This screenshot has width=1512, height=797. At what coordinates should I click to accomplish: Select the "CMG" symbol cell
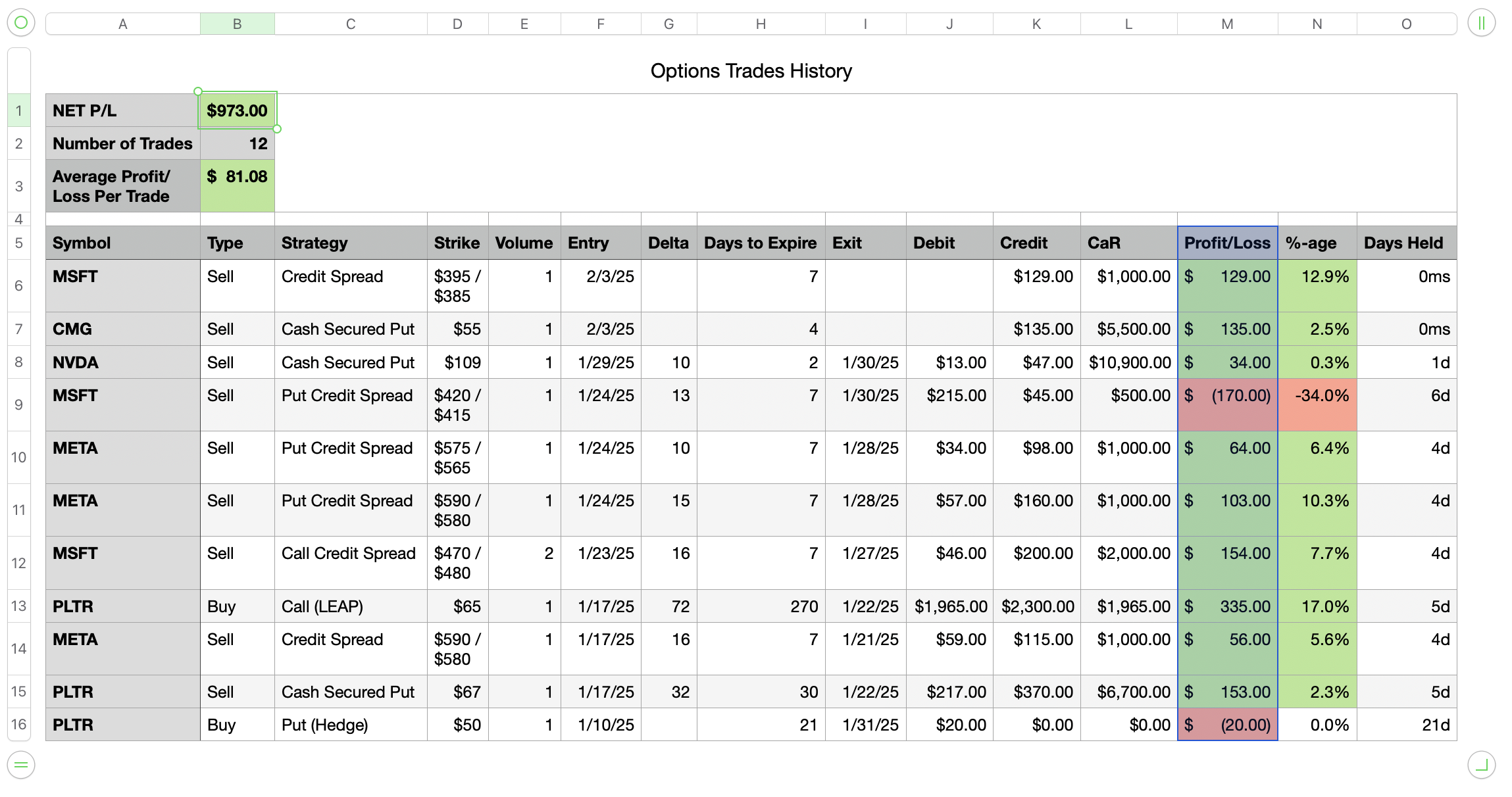123,329
